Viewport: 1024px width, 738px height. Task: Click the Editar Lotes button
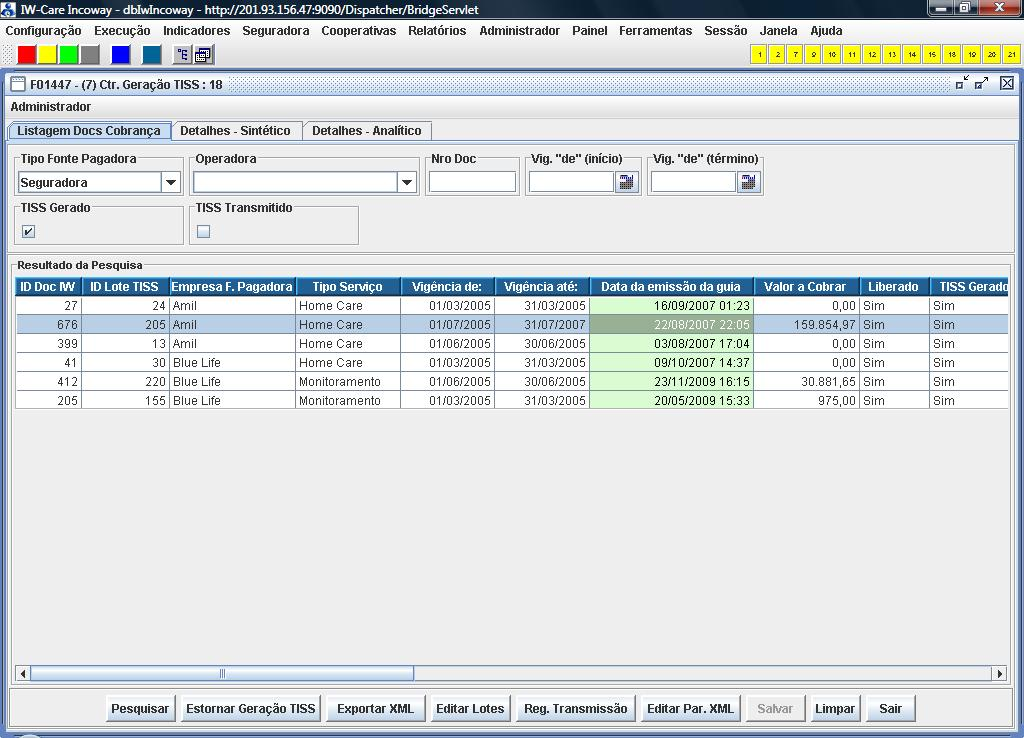point(470,709)
